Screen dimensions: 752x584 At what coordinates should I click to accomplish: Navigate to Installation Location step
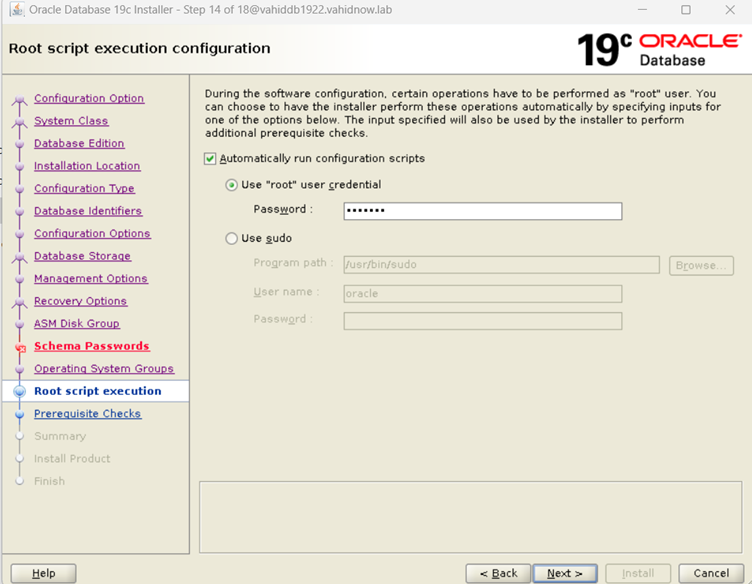(x=87, y=166)
